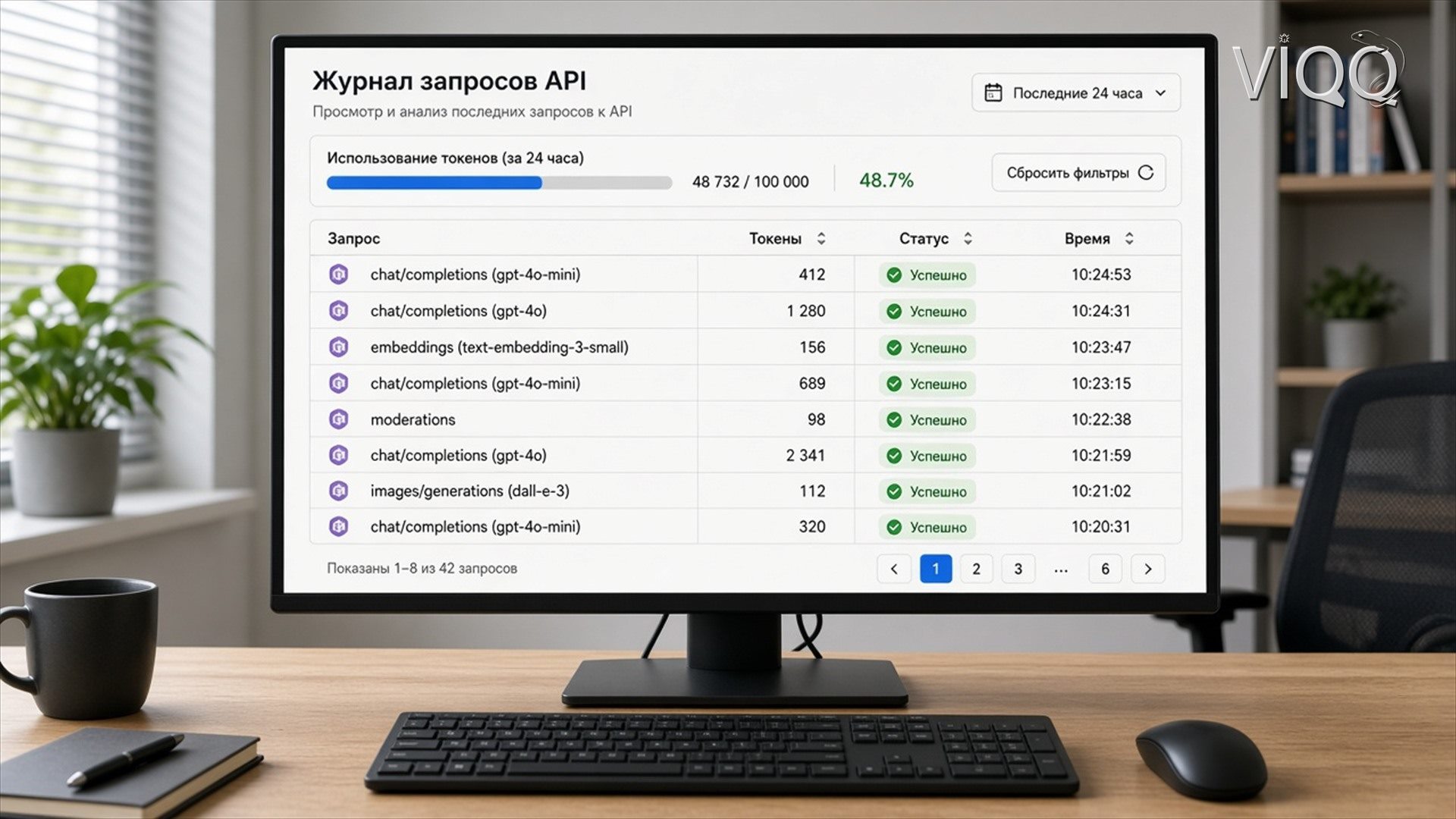Click '48 732 / 100 000' token count
Viewport: 1456px width, 819px height.
[x=750, y=182]
